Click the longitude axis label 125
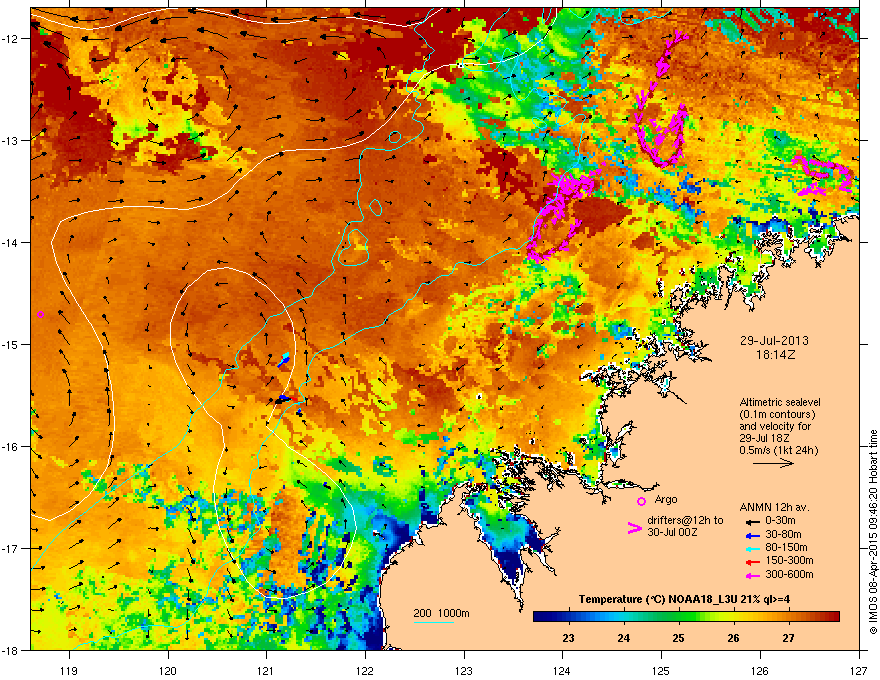880x680 pixels. tap(661, 670)
